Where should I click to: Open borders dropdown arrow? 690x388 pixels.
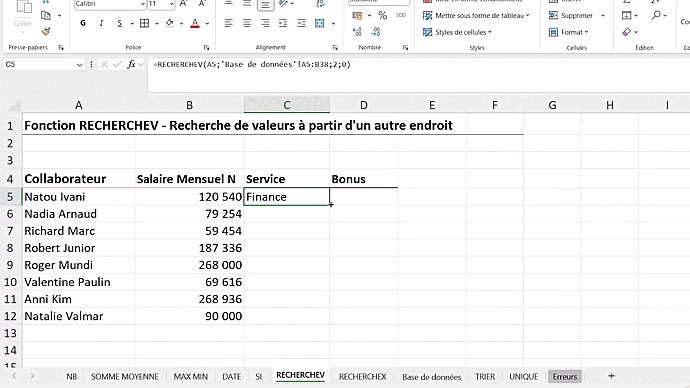coord(156,24)
